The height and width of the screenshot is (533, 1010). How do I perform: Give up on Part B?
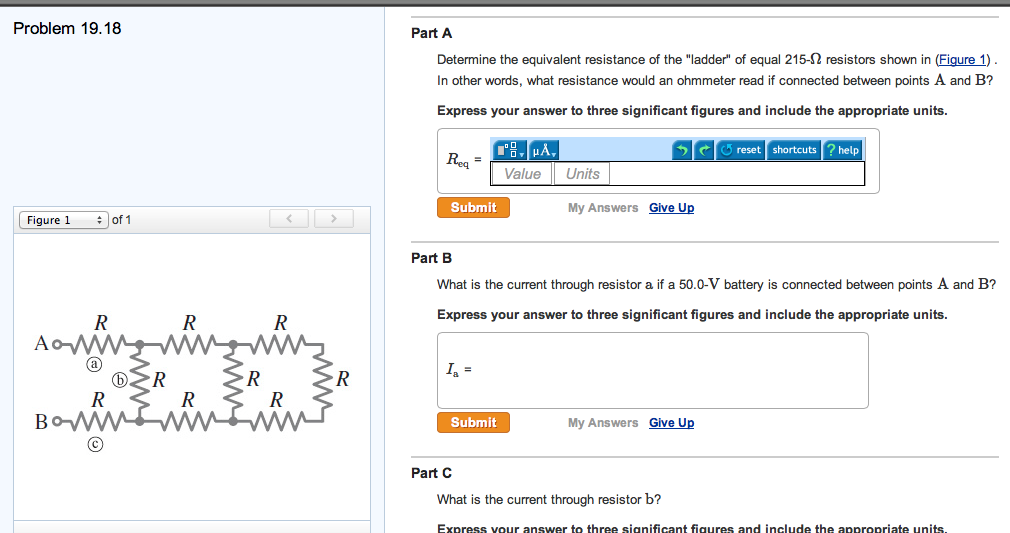[671, 423]
